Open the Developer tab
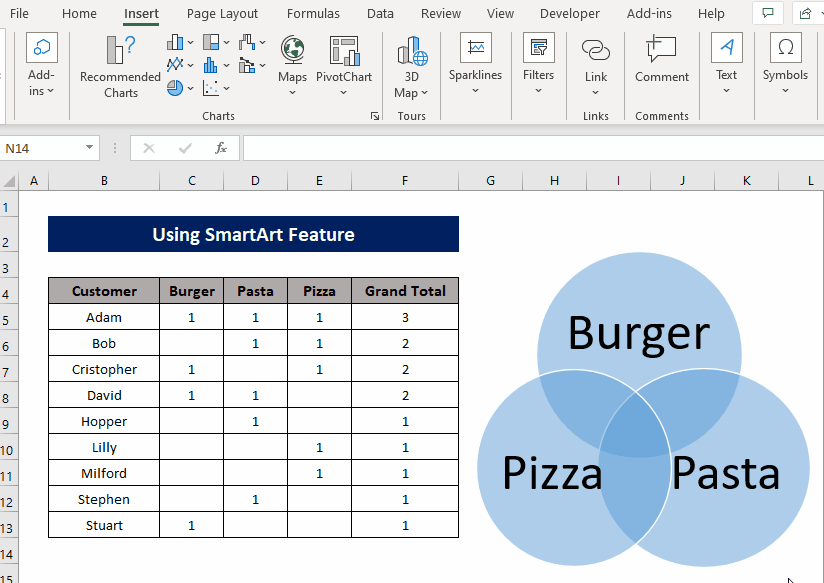The width and height of the screenshot is (824, 583). tap(569, 13)
